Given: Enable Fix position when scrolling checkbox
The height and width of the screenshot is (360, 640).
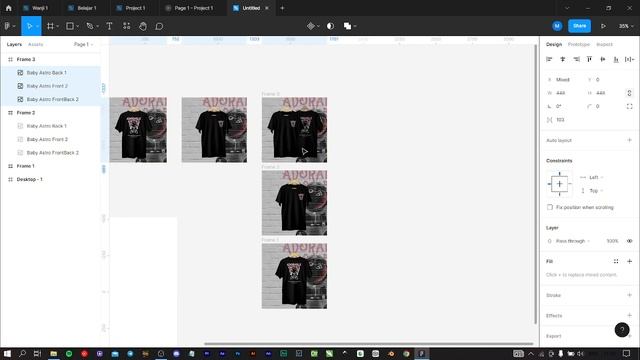Looking at the screenshot, I should click(550, 207).
